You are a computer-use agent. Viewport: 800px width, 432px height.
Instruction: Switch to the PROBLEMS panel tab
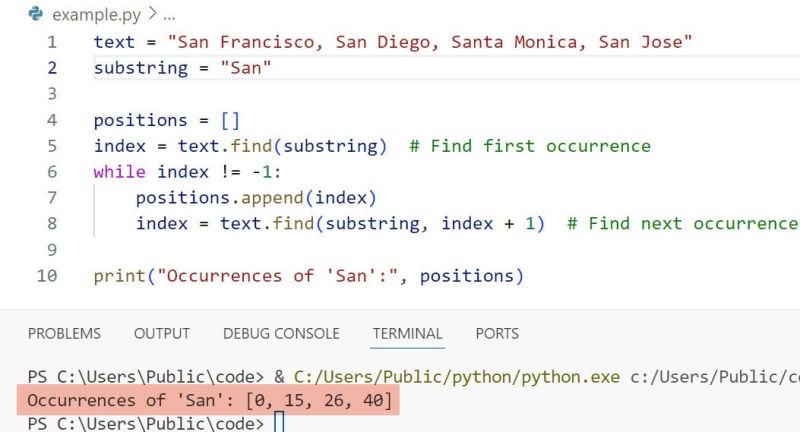pyautogui.click(x=64, y=334)
